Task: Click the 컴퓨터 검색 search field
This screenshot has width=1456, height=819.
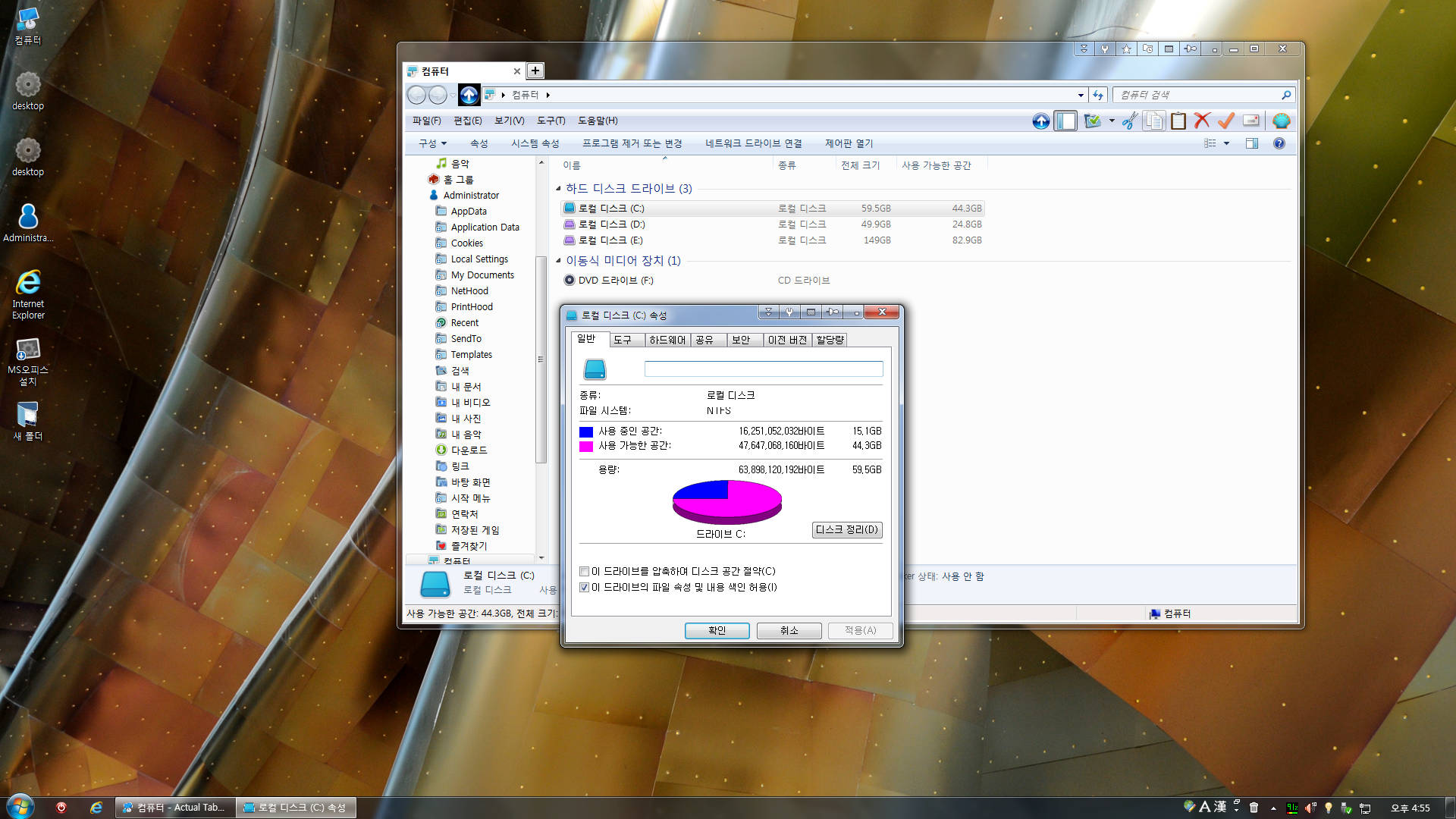Action: [x=1198, y=95]
